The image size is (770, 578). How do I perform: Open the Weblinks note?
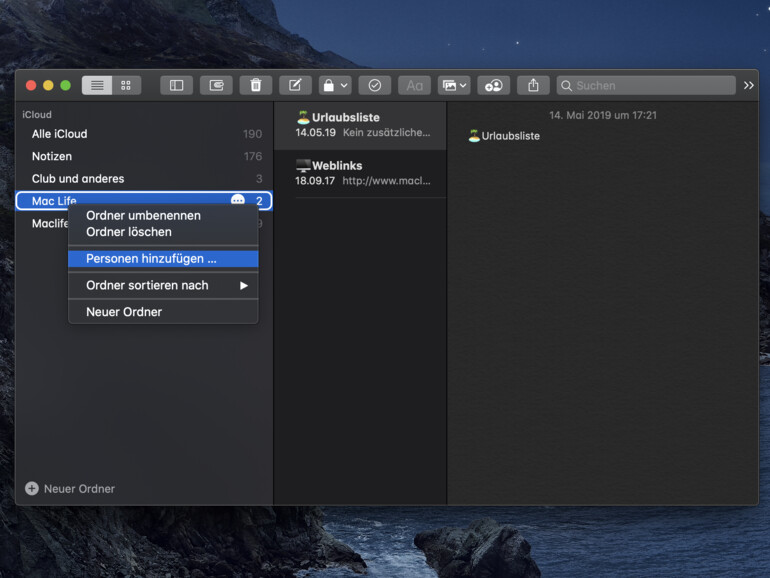[x=360, y=173]
